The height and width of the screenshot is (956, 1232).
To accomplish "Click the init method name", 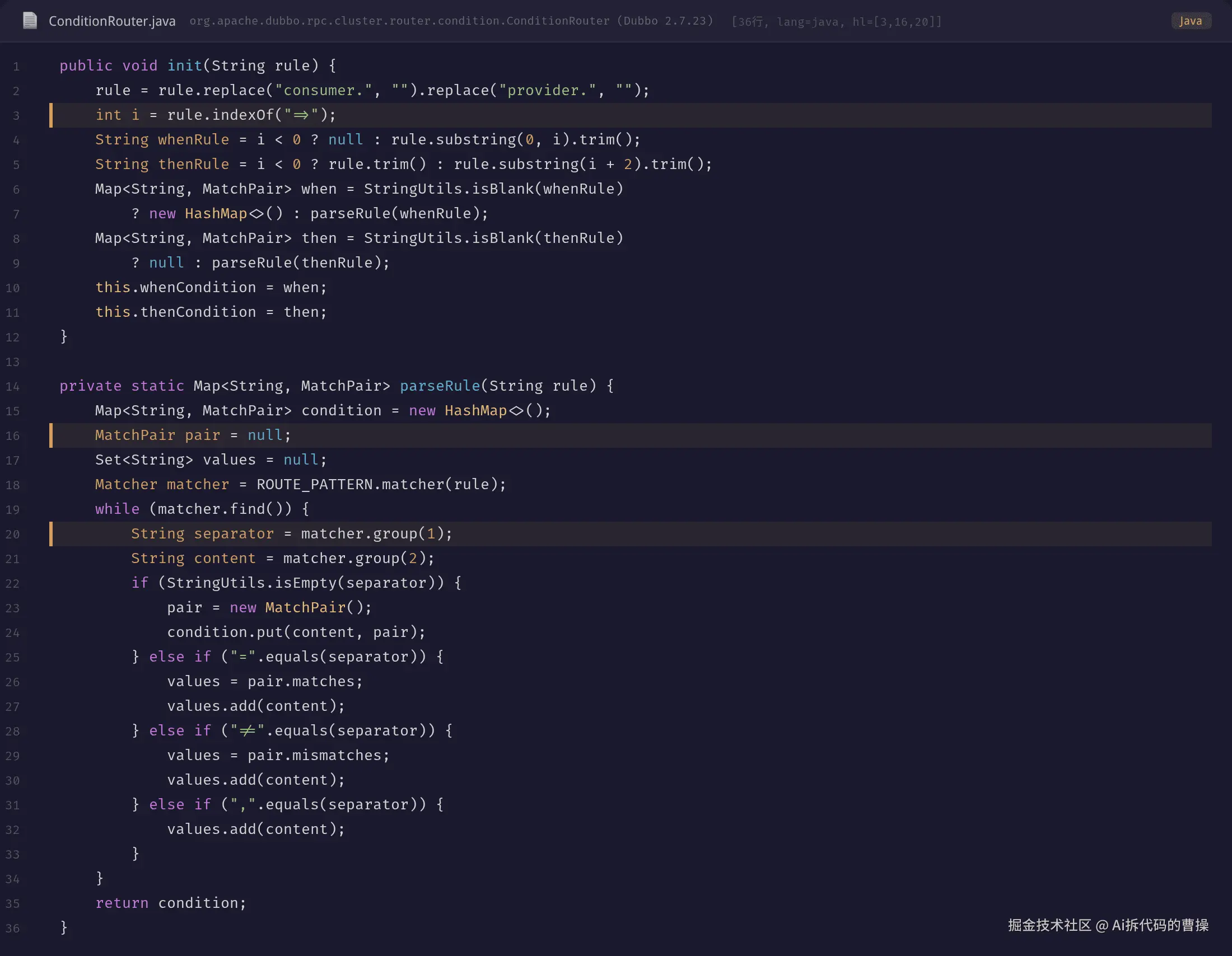I will coord(184,65).
